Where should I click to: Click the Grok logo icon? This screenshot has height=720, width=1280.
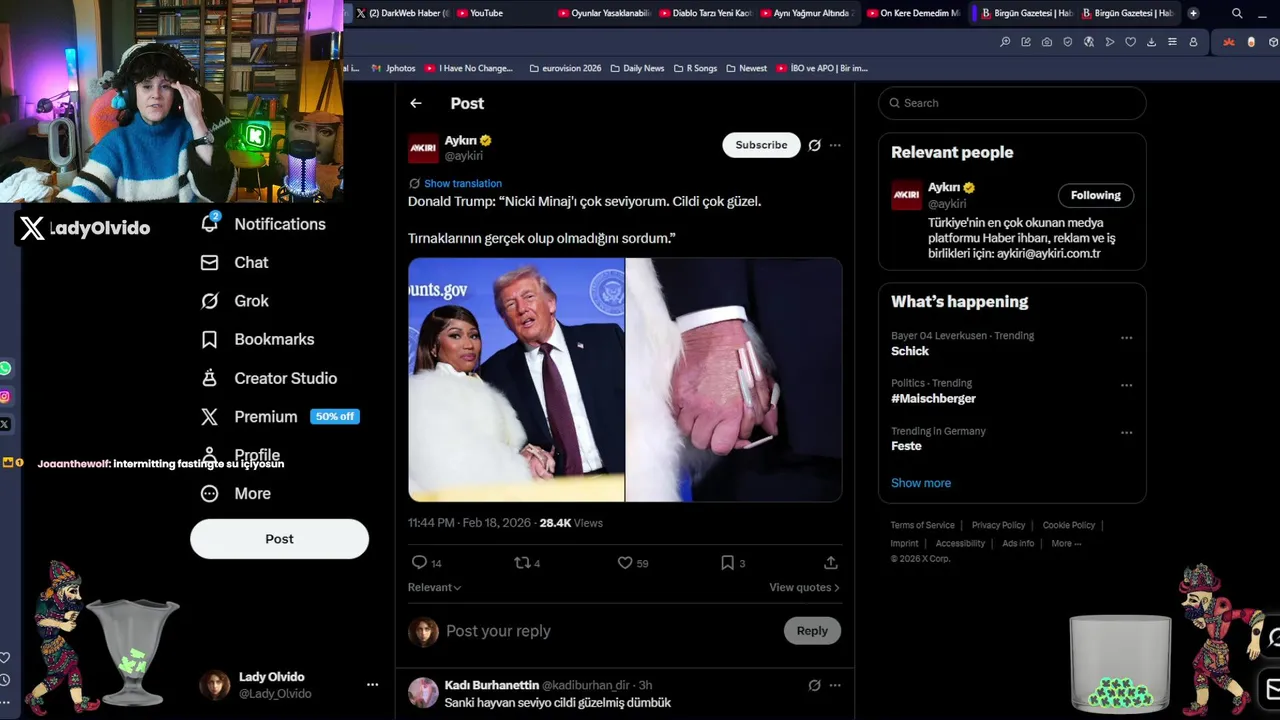[x=209, y=301]
